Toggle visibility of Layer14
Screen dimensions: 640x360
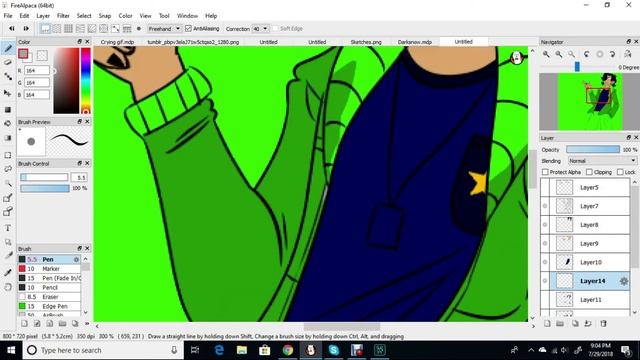[x=545, y=281]
